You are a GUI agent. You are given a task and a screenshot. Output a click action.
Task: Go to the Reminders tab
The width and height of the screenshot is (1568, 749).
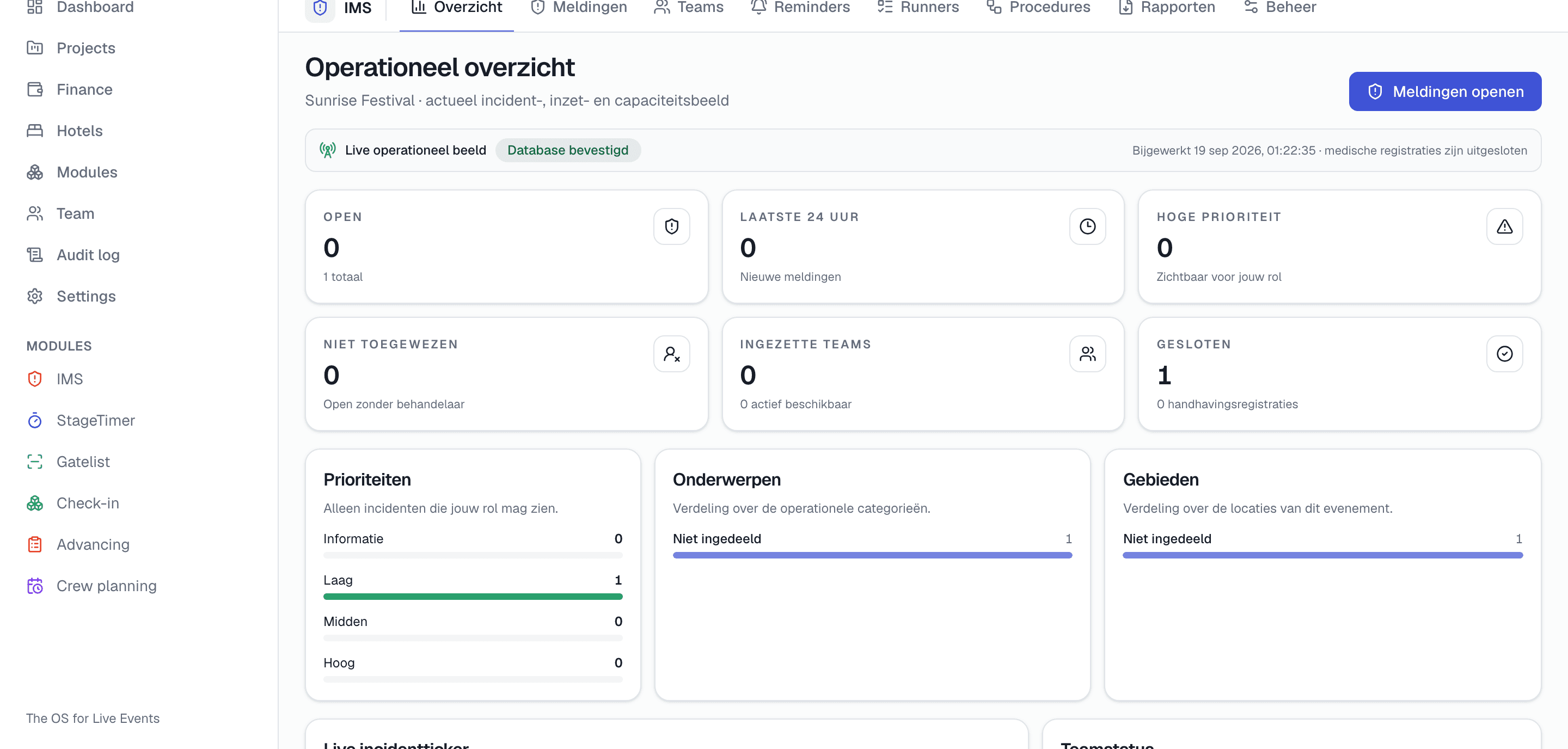pos(800,8)
